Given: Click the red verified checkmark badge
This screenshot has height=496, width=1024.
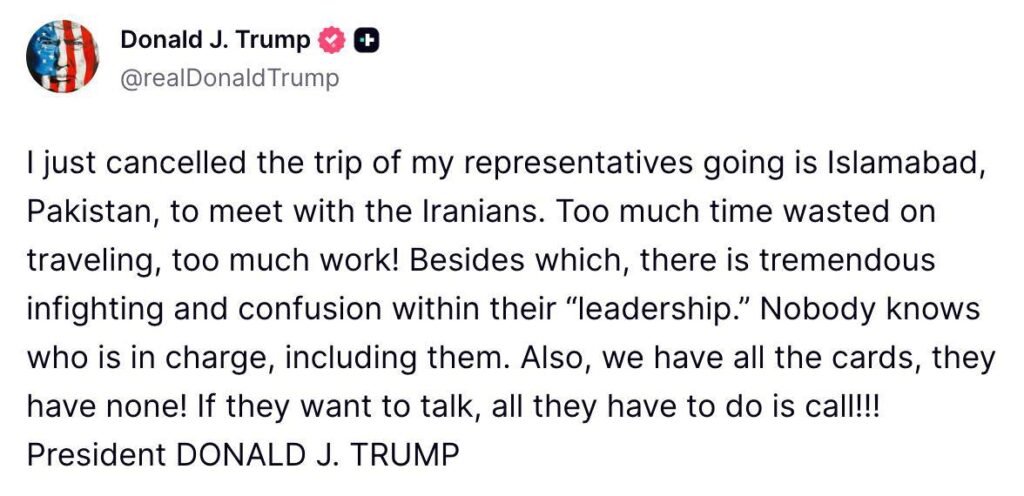Looking at the screenshot, I should tap(330, 41).
